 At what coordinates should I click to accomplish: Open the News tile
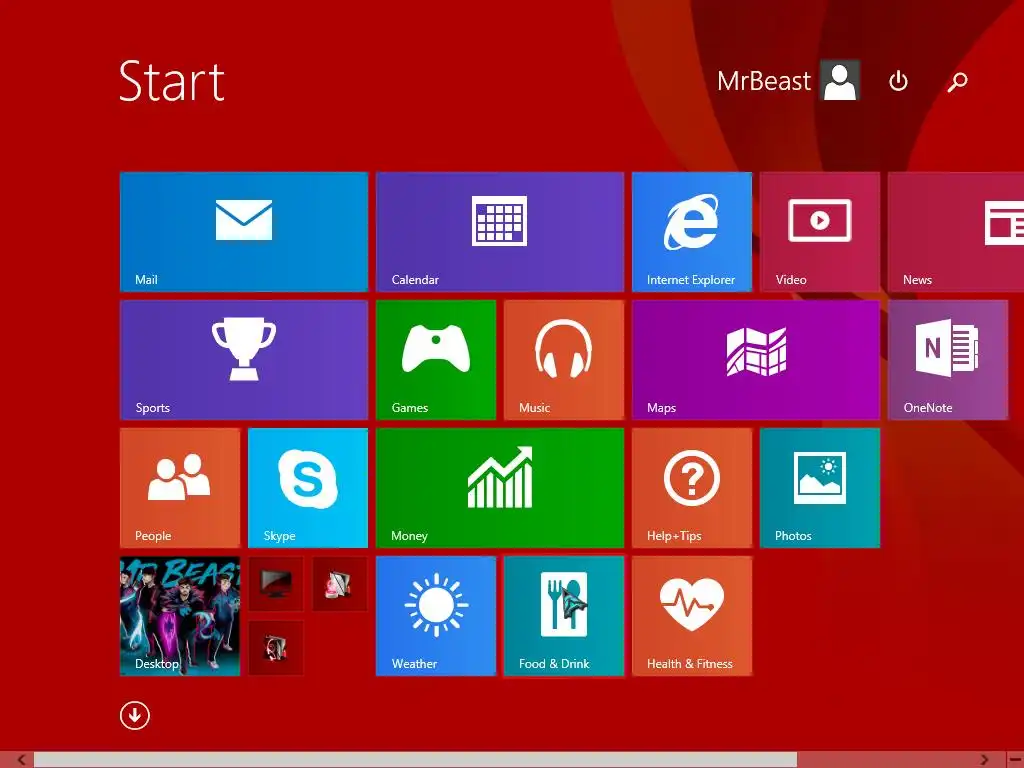click(956, 232)
